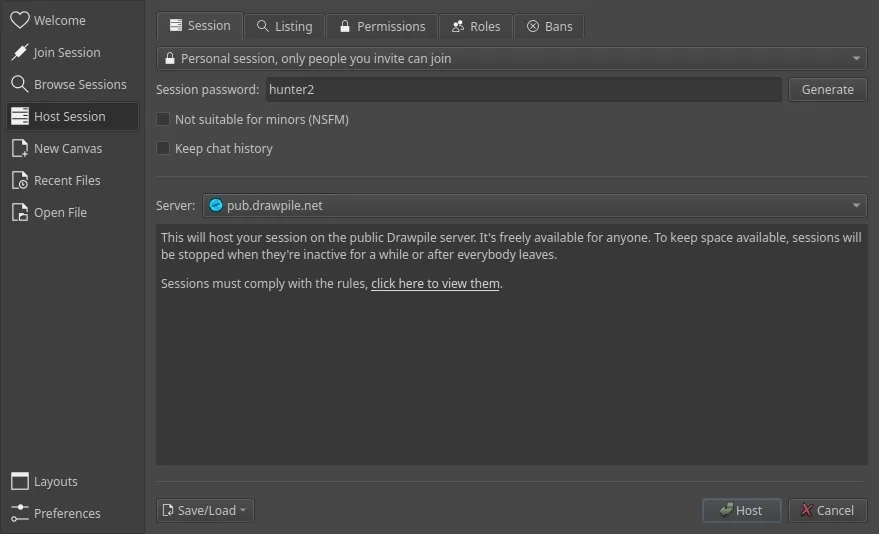
Task: Click the Host button
Action: 741,510
